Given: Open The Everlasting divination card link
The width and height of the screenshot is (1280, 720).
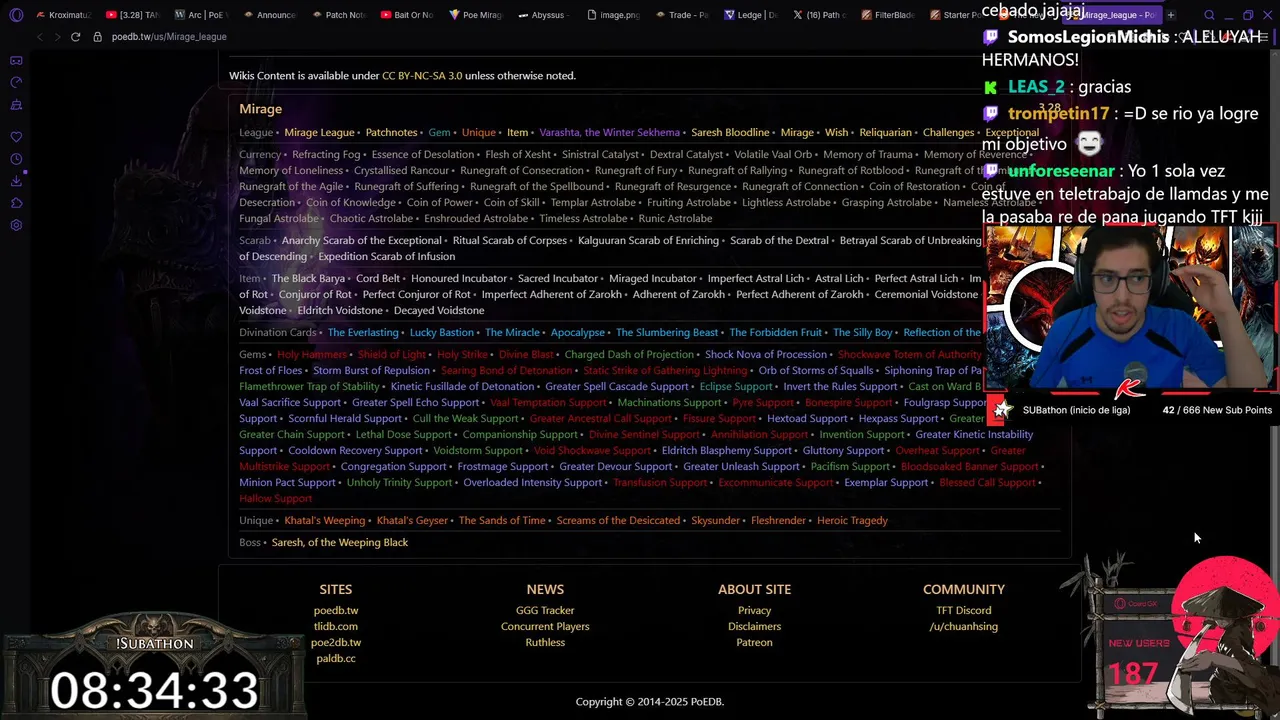Looking at the screenshot, I should (x=363, y=333).
